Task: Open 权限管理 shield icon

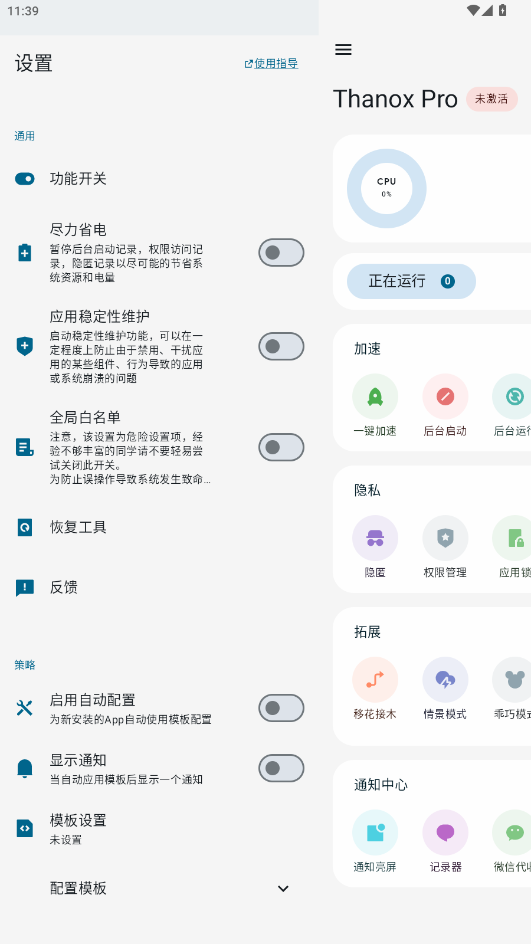Action: [x=446, y=538]
